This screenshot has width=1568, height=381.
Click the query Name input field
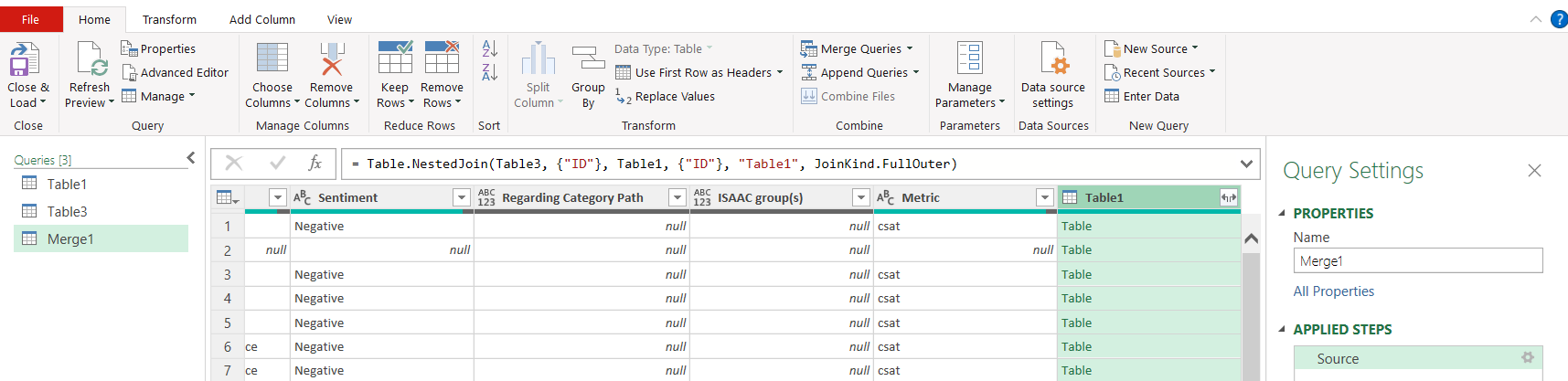1417,261
